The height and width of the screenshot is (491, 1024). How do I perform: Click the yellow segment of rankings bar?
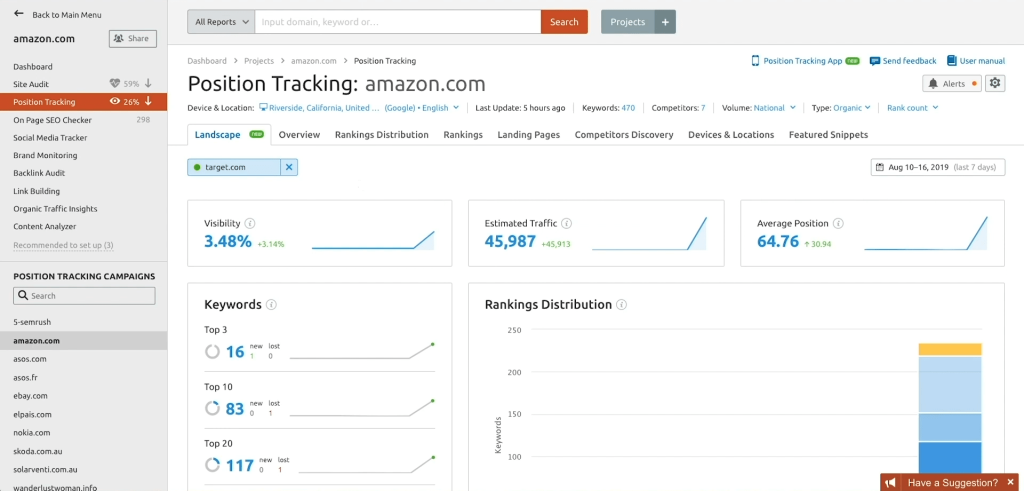pos(949,349)
